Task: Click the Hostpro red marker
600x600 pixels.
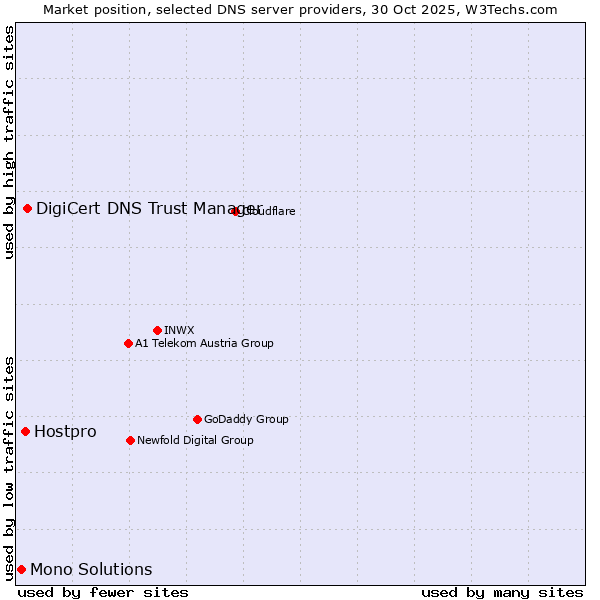Action: point(25,431)
